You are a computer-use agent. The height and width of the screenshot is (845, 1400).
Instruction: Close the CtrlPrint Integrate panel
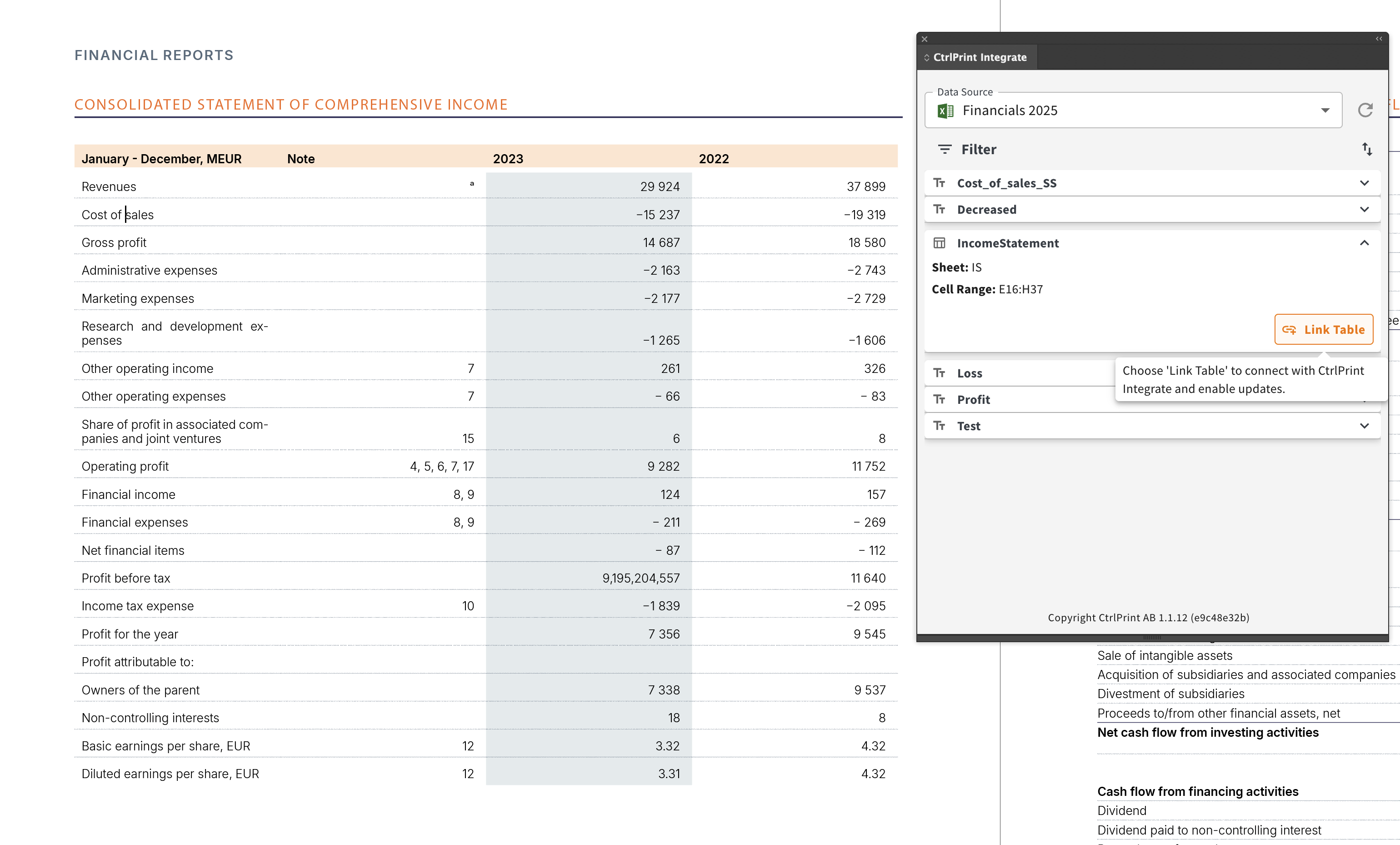point(925,39)
